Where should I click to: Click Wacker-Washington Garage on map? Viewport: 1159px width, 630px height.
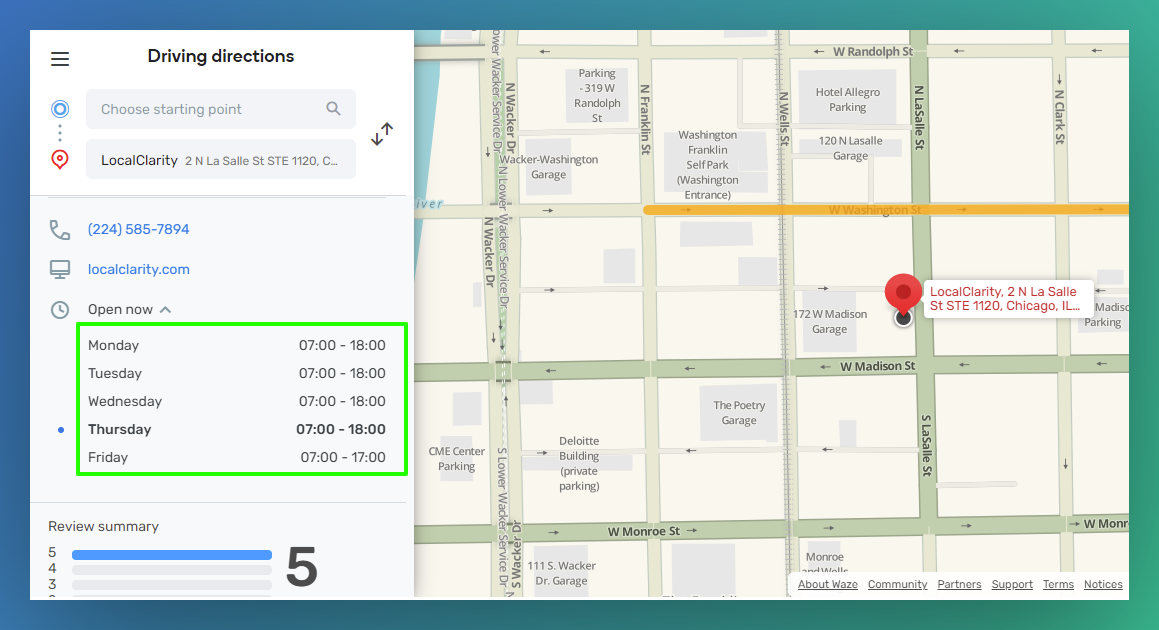point(548,167)
